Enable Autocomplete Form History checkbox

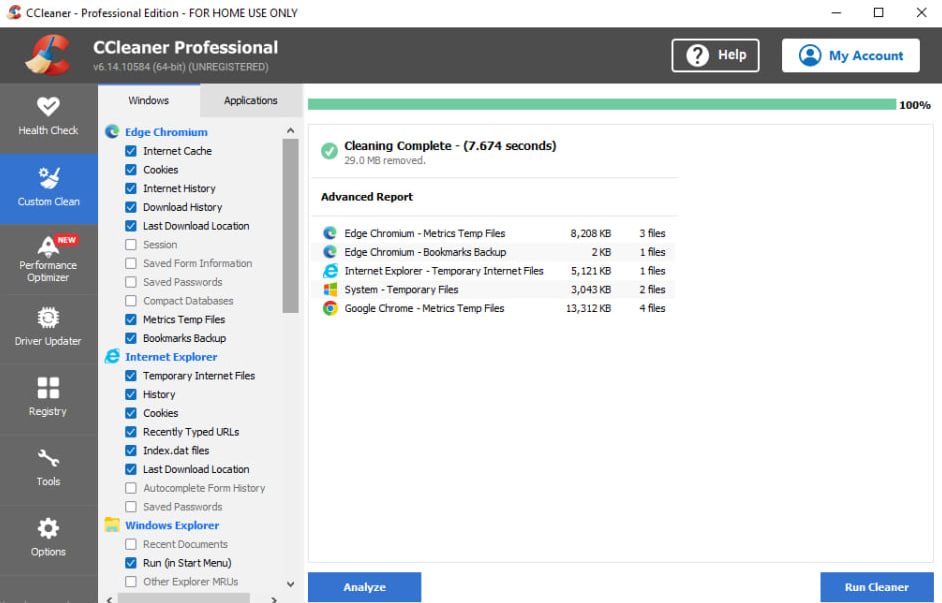(130, 488)
